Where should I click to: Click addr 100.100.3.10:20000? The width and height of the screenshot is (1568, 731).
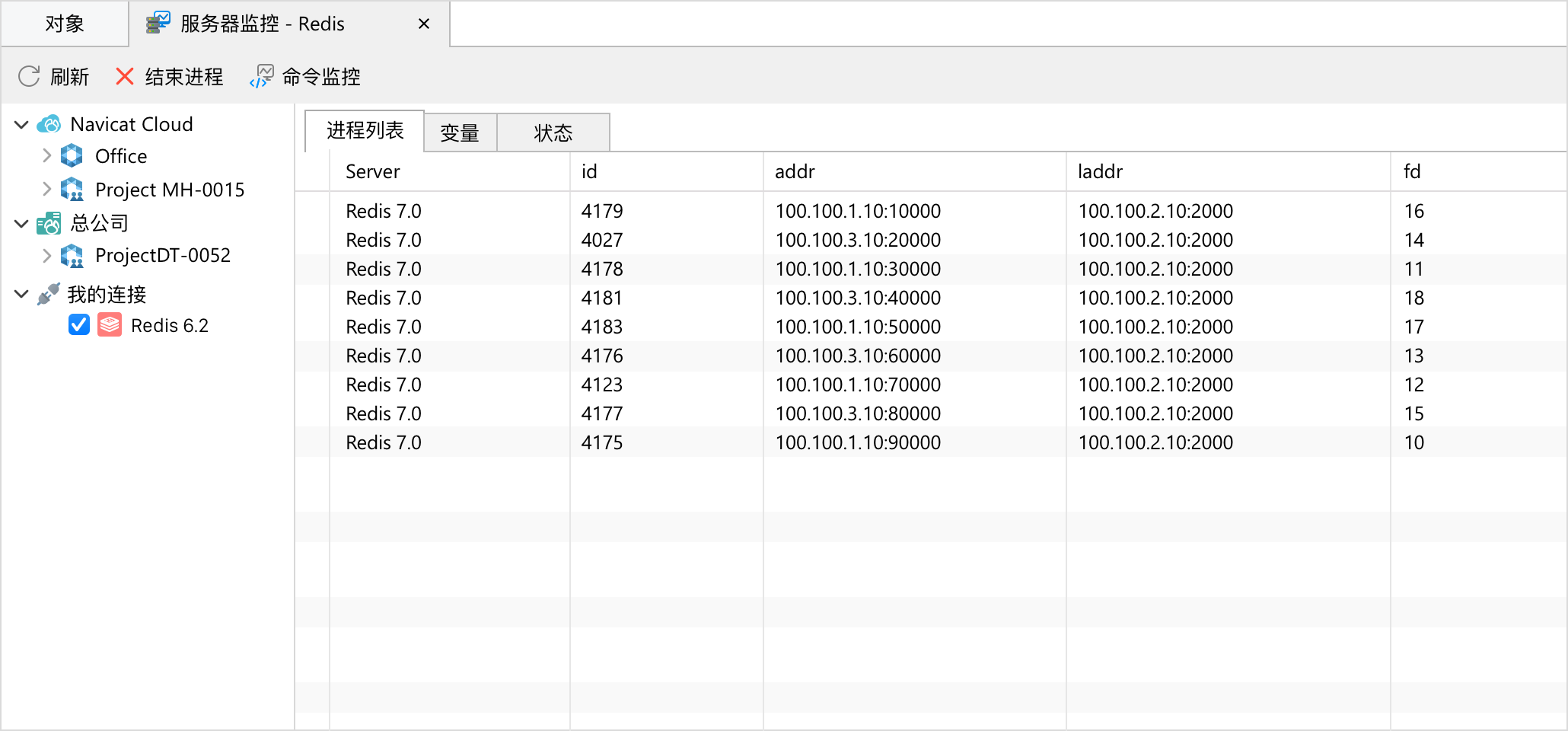pos(858,240)
